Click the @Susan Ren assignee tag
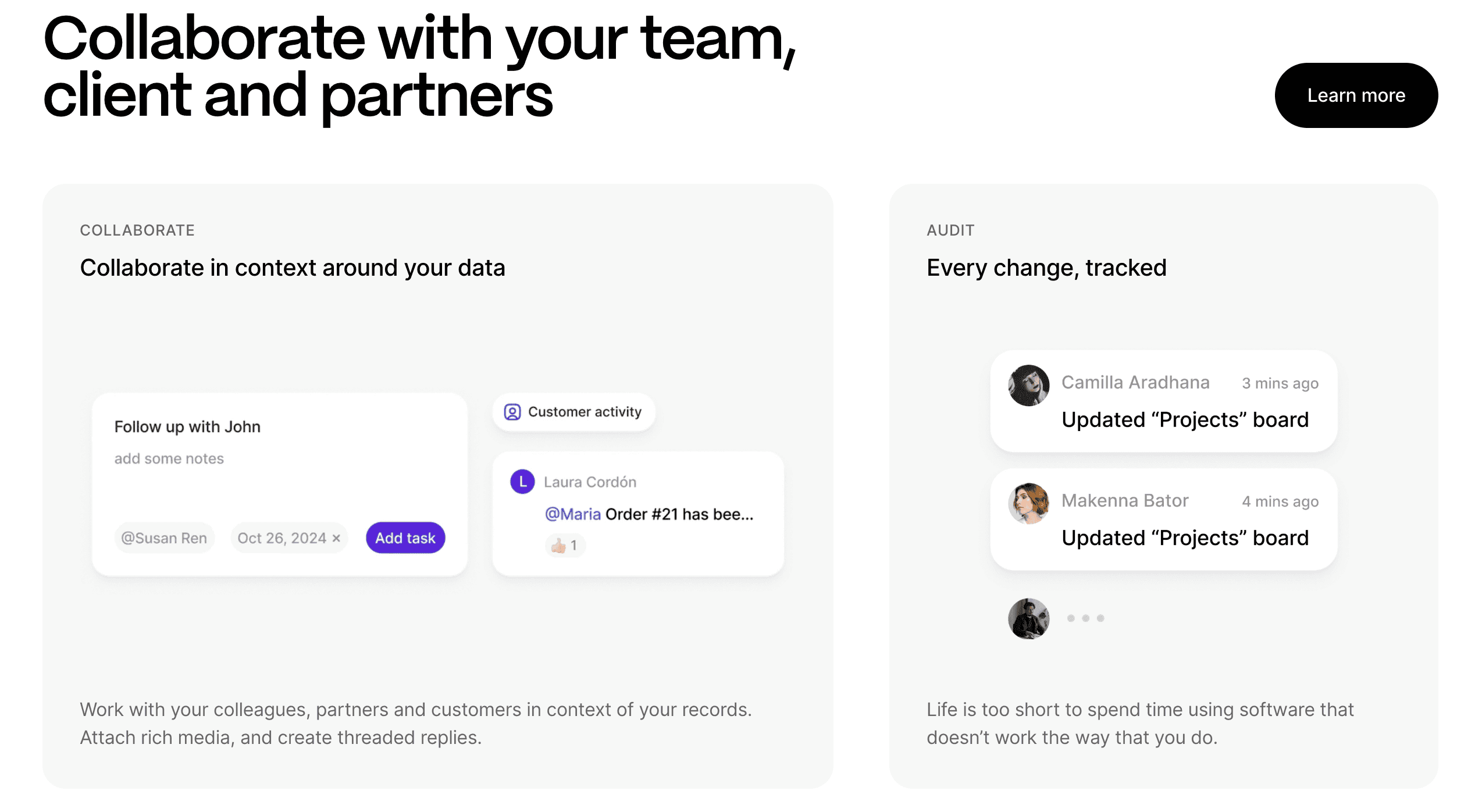The image size is (1482, 812). tap(164, 538)
